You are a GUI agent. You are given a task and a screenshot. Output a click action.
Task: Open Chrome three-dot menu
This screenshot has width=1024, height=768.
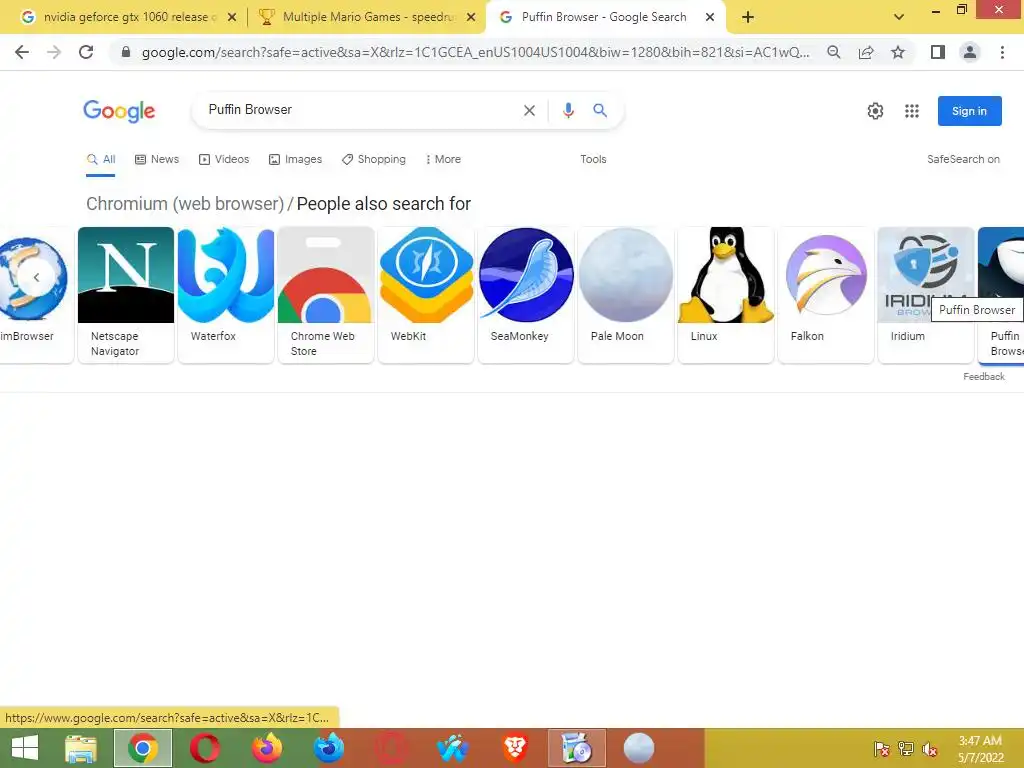click(1002, 52)
